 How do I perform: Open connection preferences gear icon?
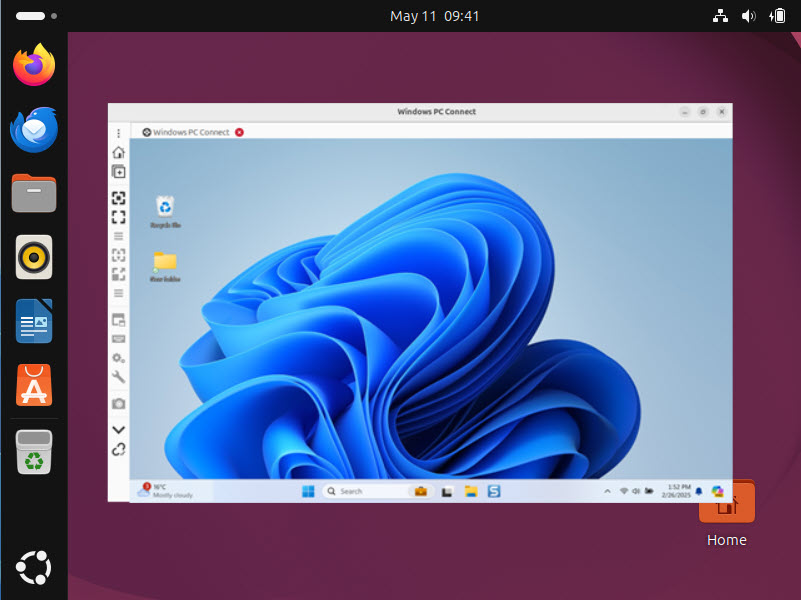119,358
